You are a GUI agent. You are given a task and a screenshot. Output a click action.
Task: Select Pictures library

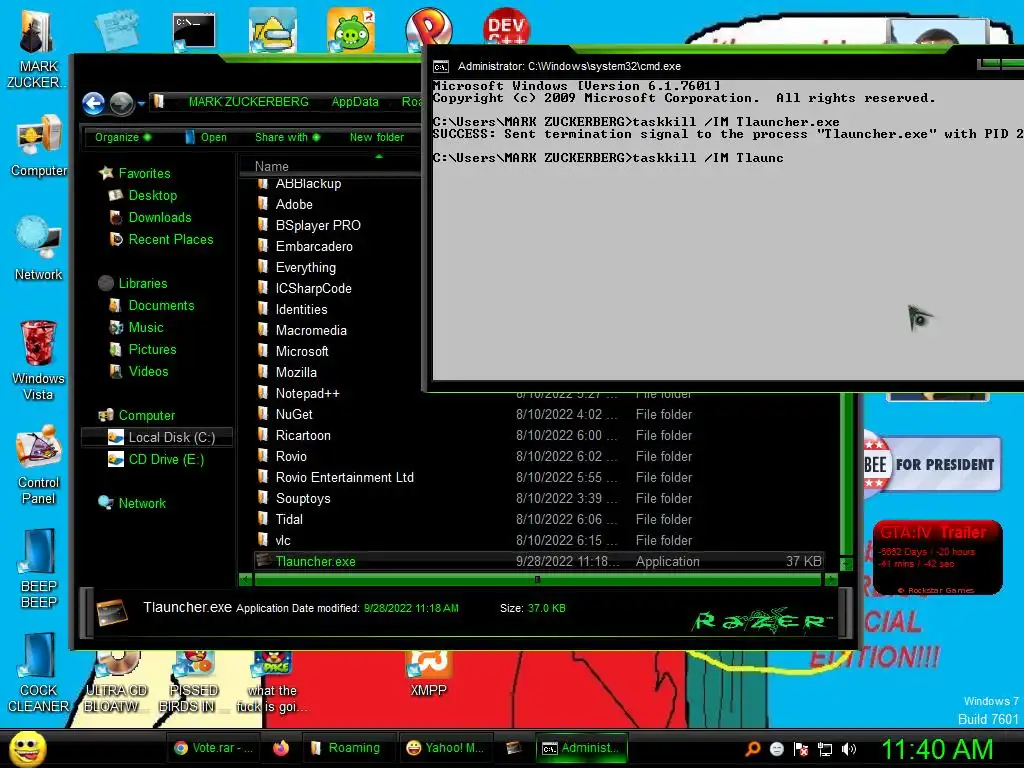point(152,349)
